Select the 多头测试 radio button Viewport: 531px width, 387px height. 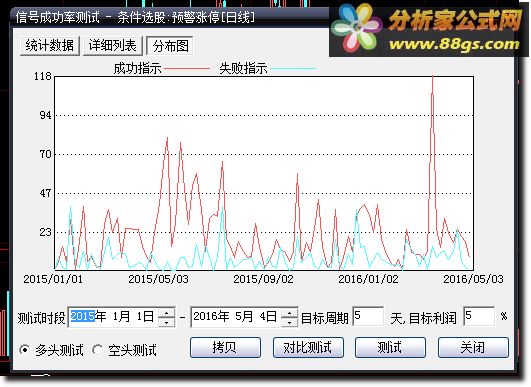[x=24, y=349]
